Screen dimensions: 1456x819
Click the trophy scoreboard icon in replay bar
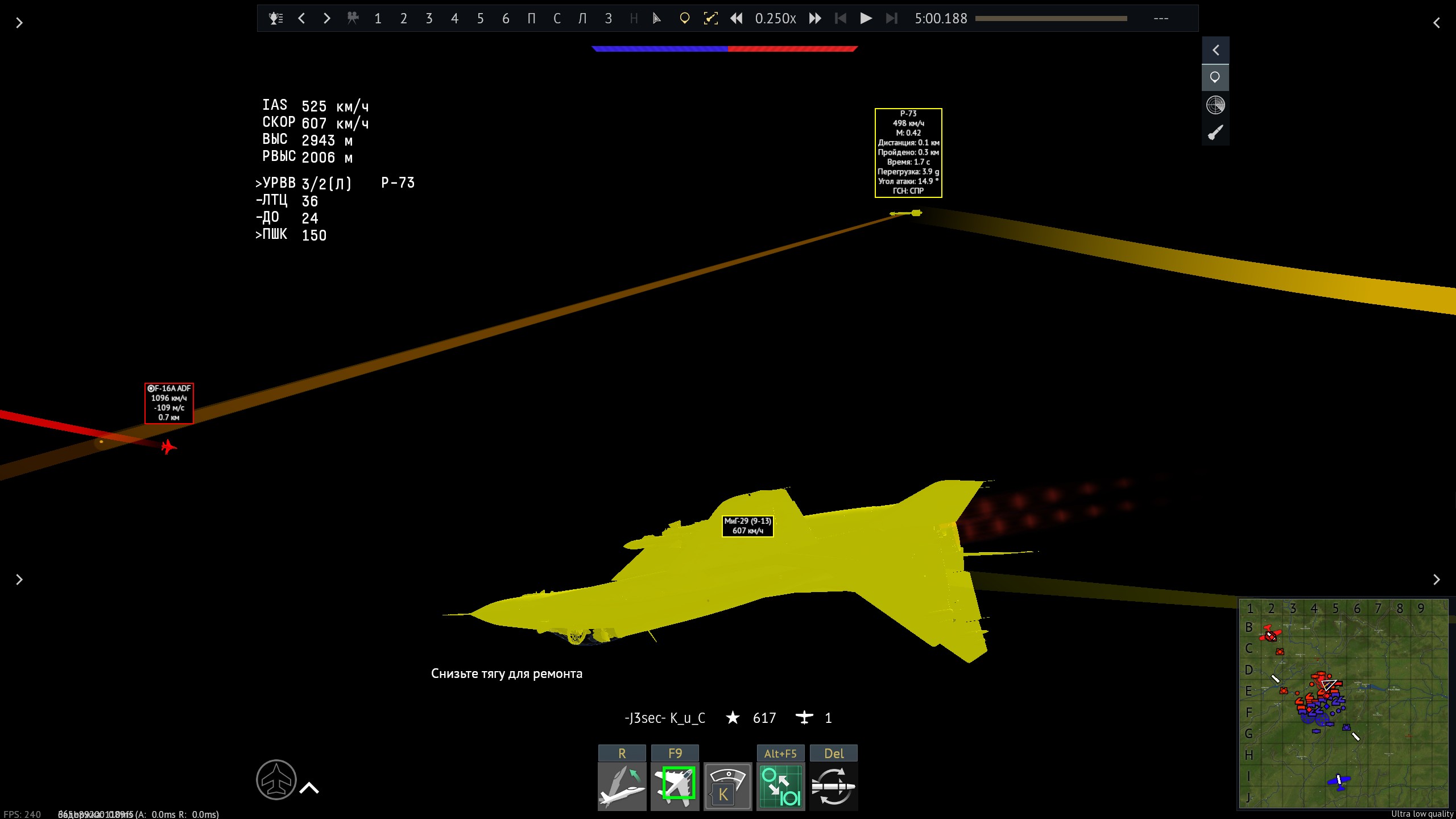(276, 18)
